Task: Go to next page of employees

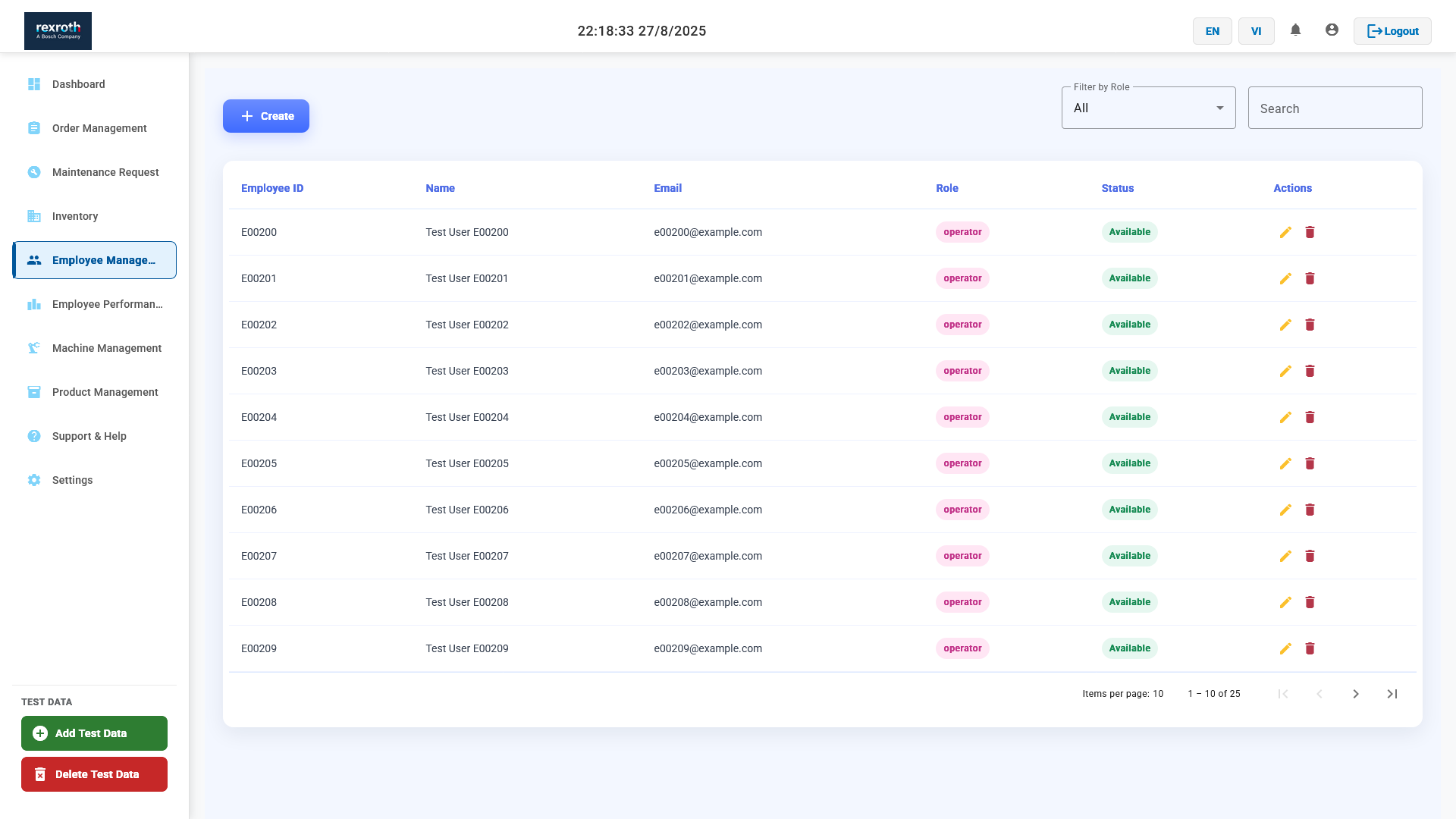Action: coord(1356,694)
